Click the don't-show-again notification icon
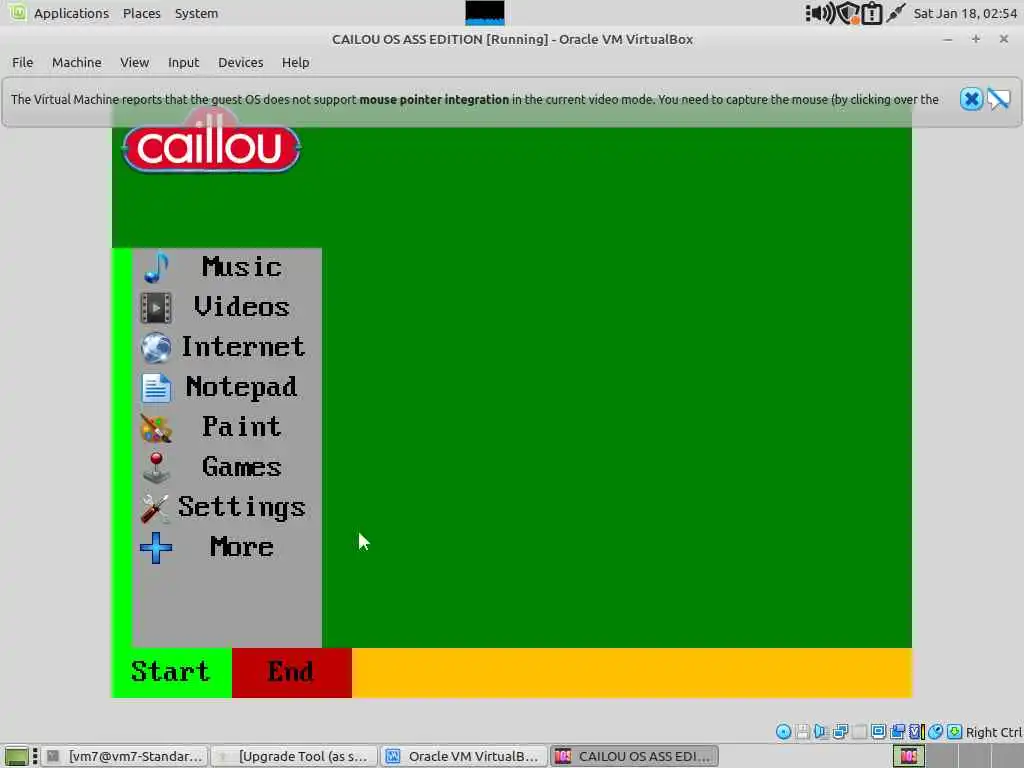This screenshot has width=1024, height=768. pos(999,99)
